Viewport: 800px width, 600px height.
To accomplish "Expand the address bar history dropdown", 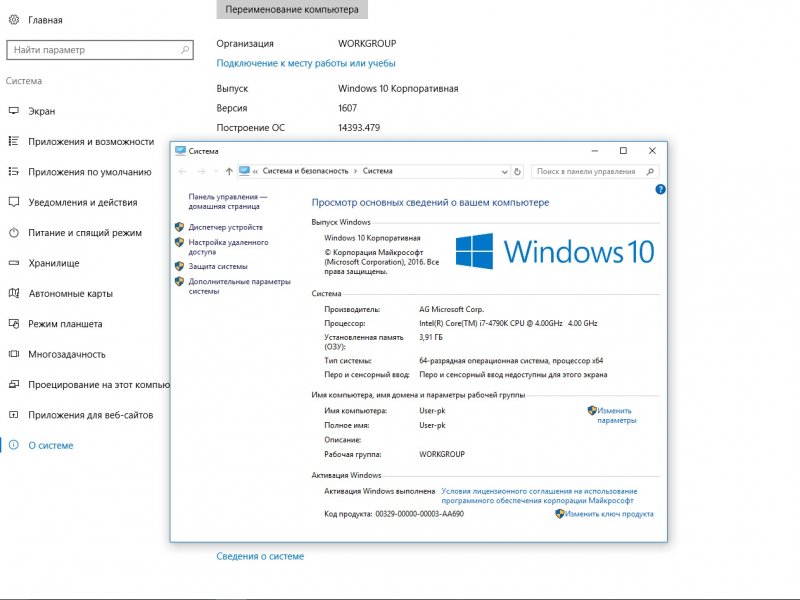I will (x=504, y=171).
